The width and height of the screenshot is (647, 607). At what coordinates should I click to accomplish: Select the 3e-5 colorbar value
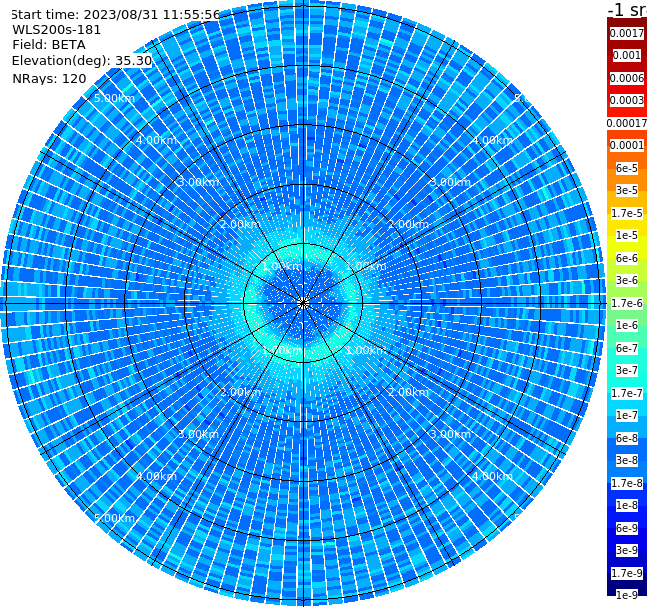click(627, 190)
